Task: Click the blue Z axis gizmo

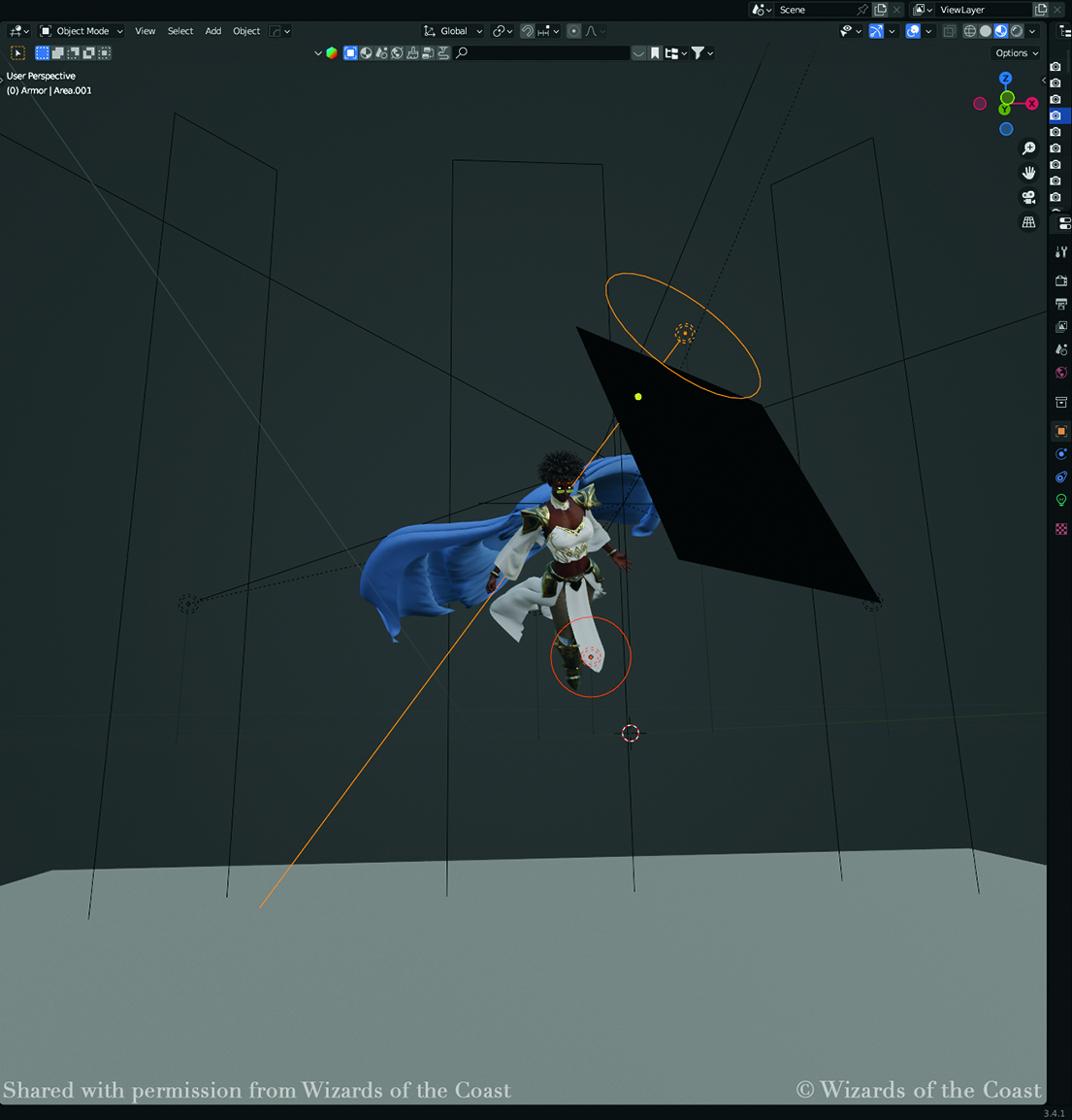Action: [x=1006, y=78]
